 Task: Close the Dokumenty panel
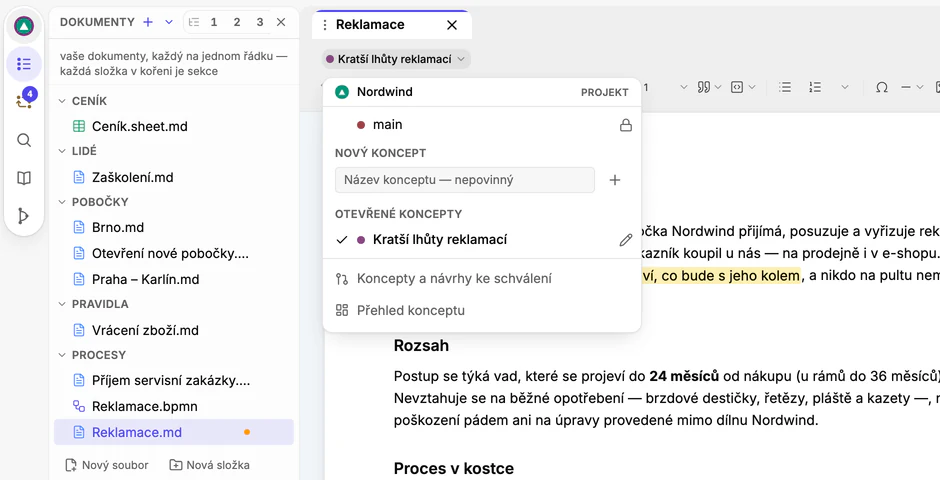pos(281,22)
